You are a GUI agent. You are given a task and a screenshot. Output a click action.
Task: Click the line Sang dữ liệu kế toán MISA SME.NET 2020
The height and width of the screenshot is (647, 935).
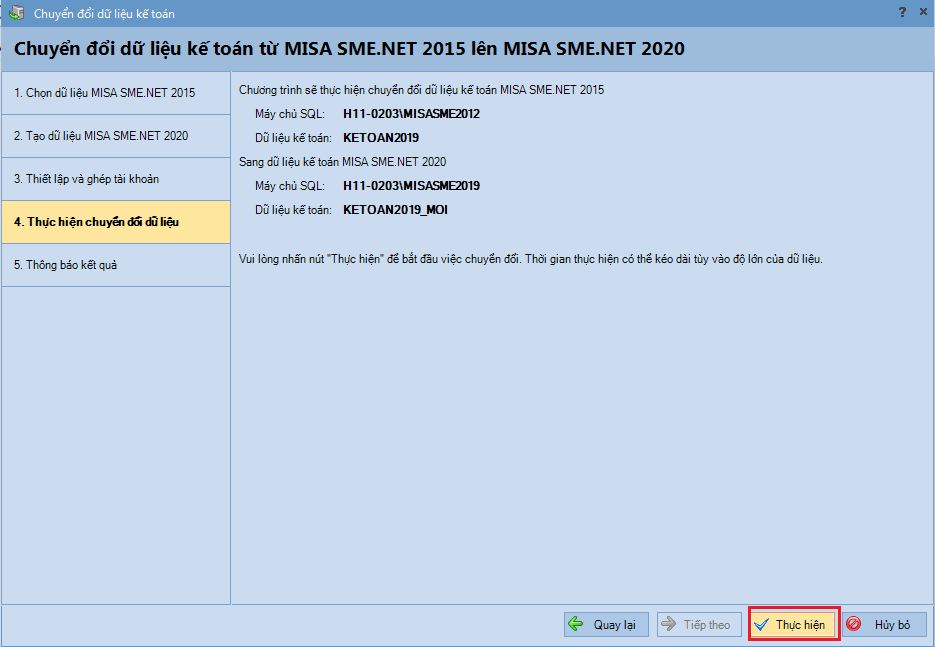342,162
